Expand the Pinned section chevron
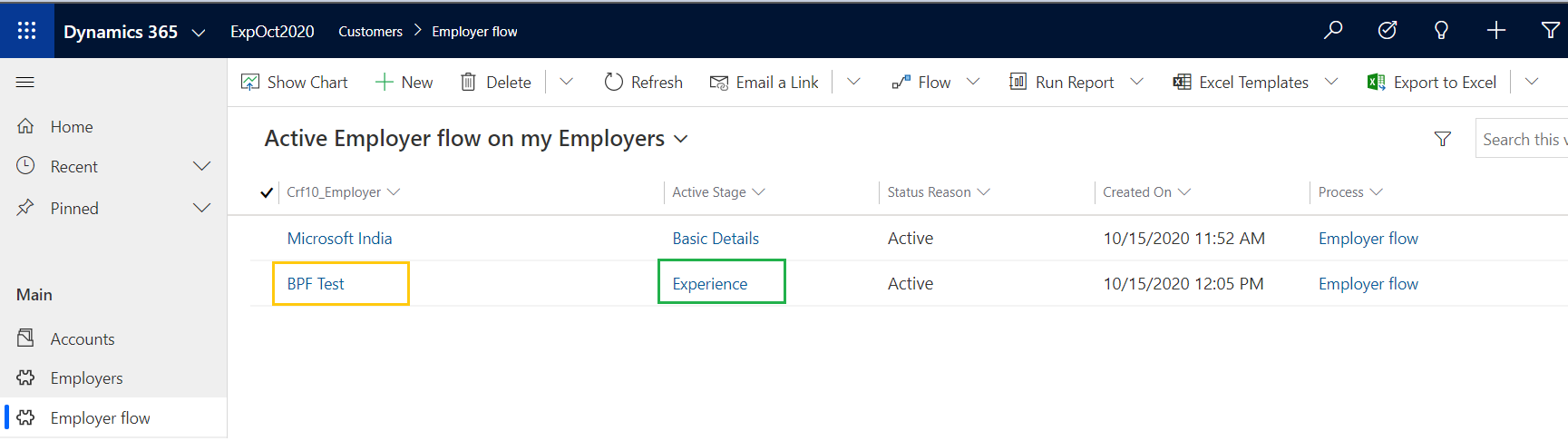The image size is (1568, 441). (201, 208)
